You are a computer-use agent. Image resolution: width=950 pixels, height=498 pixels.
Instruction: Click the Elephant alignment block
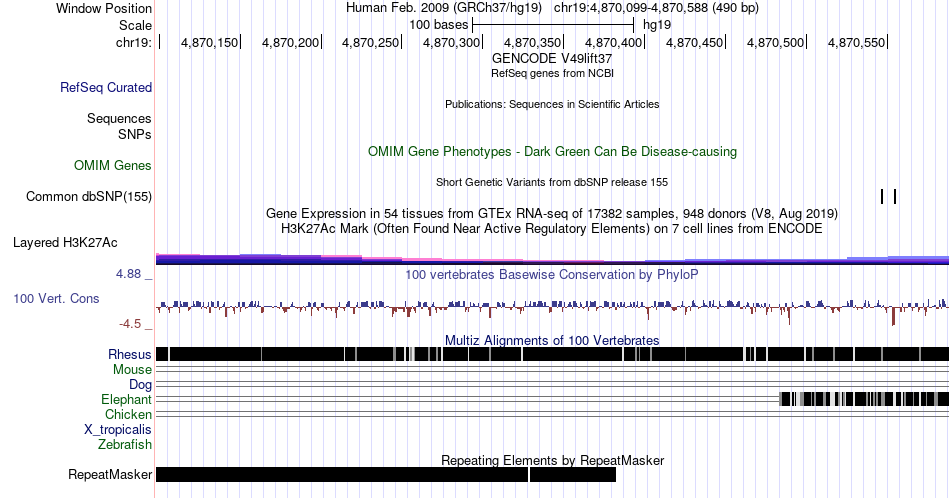click(865, 399)
